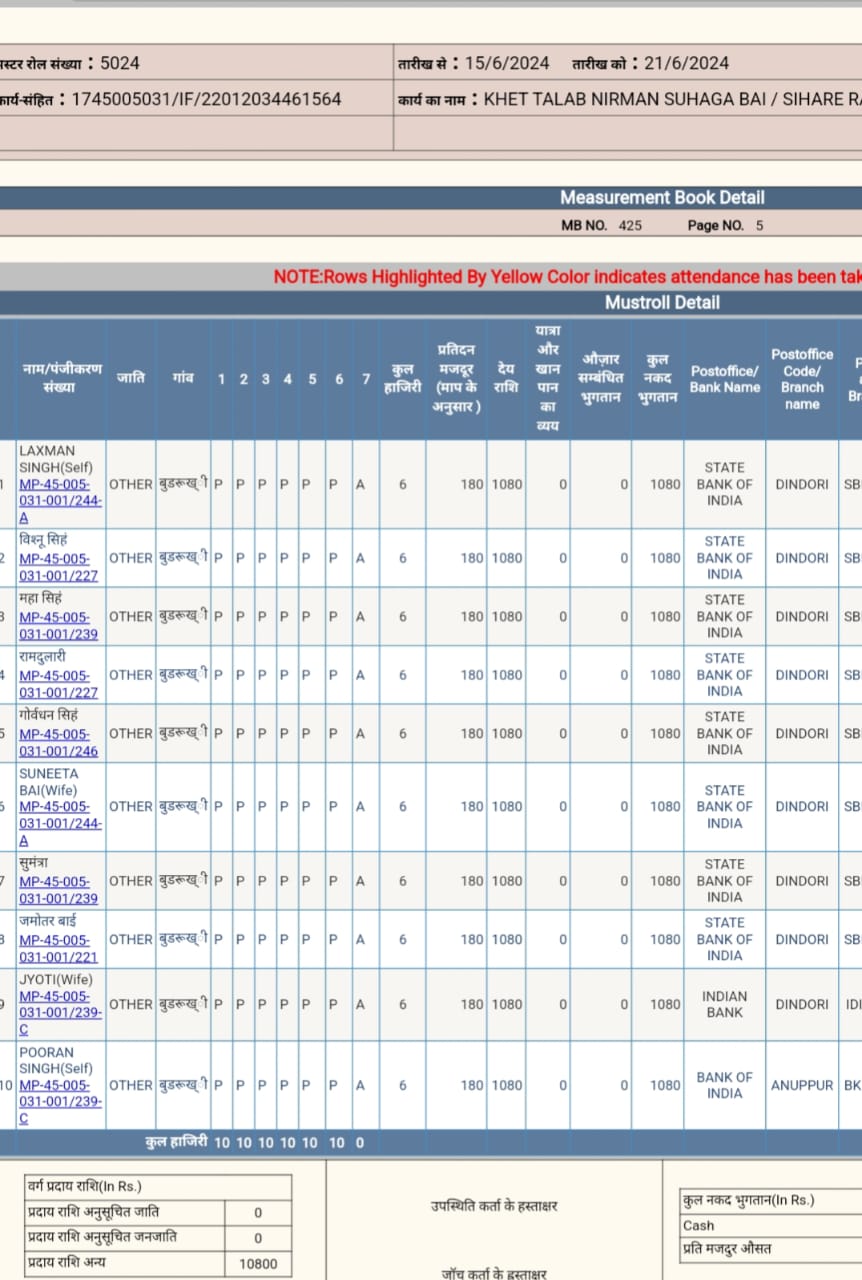Click the Measurement Book Detail heading
Viewport: 862px width, 1280px height.
click(662, 198)
